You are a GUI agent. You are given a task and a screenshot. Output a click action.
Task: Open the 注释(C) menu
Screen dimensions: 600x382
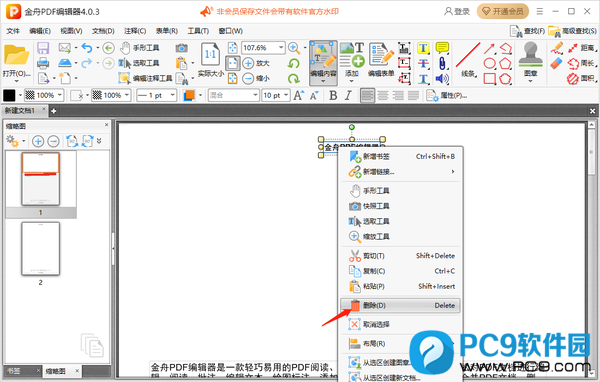[x=135, y=31]
